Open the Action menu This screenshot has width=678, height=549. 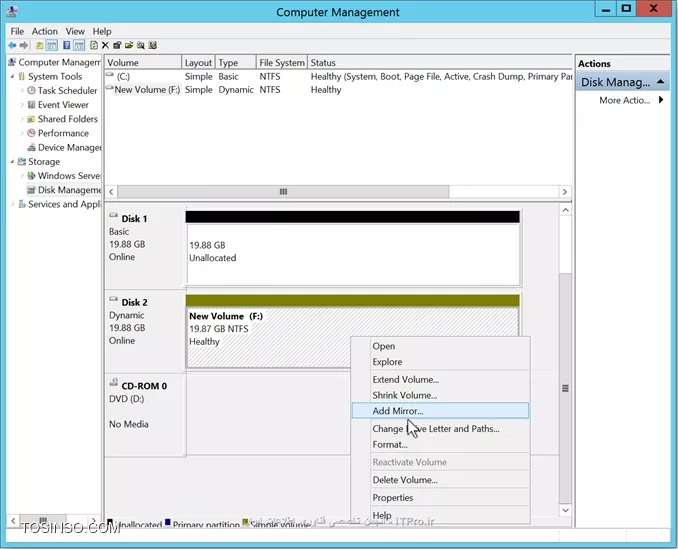pos(45,32)
